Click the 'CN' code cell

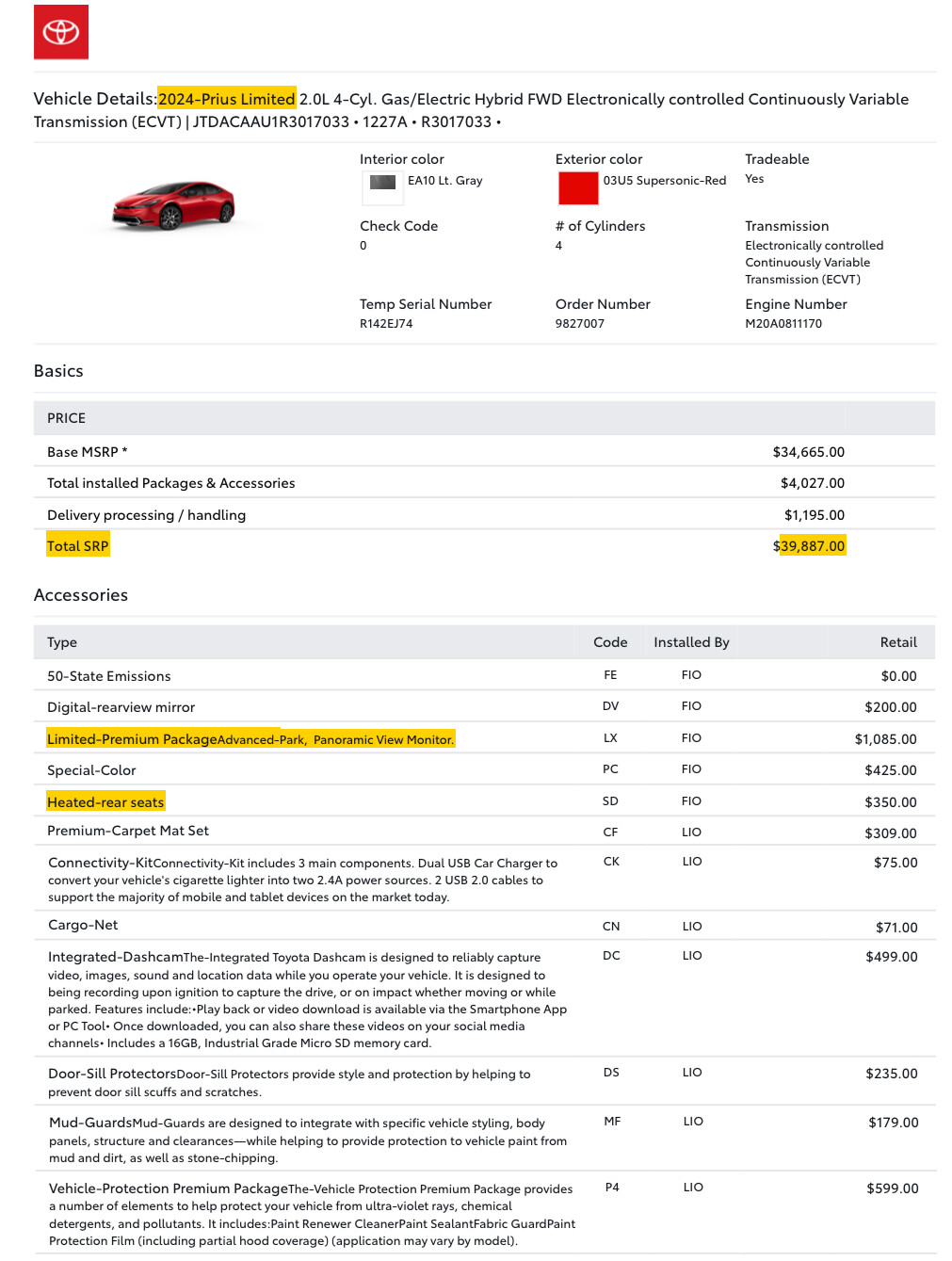click(611, 927)
